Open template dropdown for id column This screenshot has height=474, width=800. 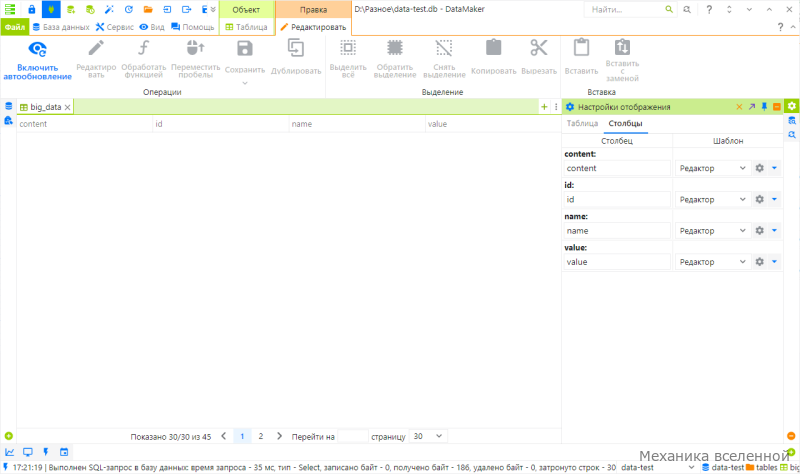(x=712, y=199)
